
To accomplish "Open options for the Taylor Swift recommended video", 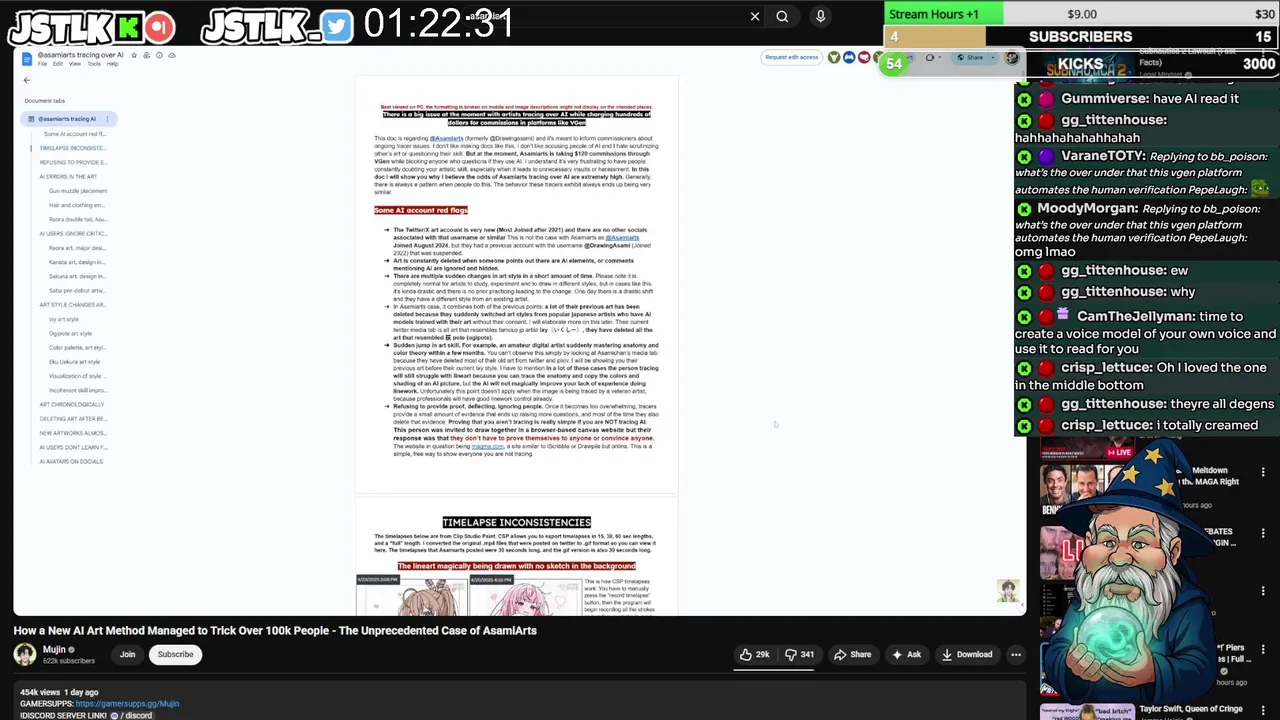I will (x=1263, y=709).
